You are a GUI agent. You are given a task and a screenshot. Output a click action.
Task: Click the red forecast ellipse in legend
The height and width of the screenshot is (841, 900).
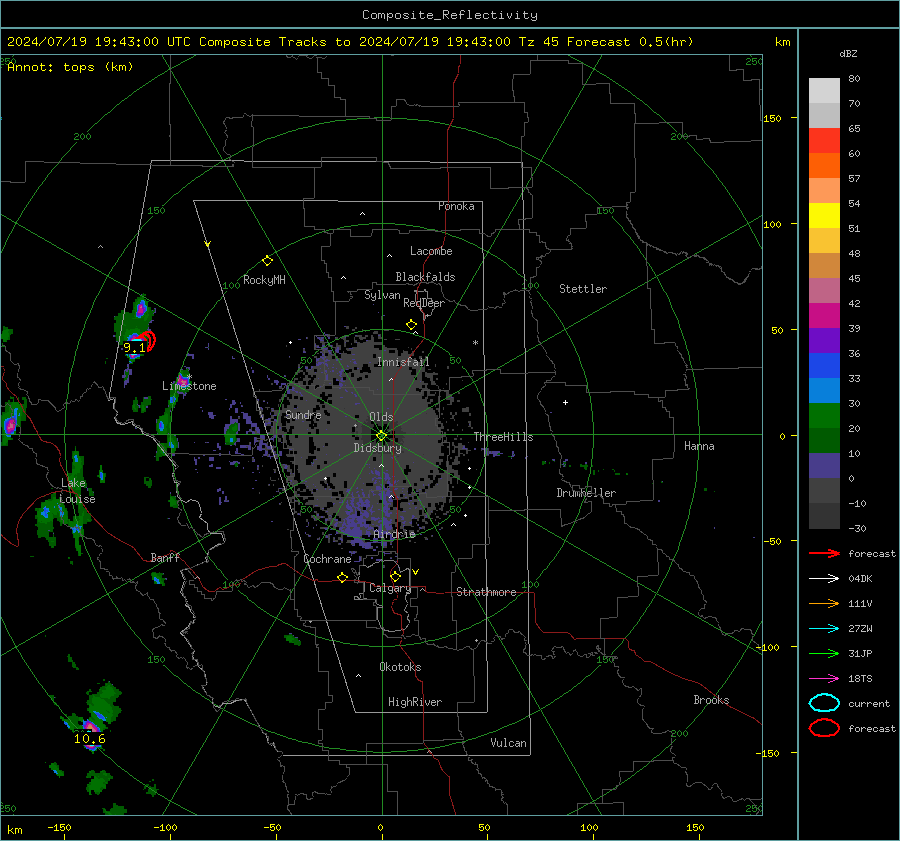point(824,728)
